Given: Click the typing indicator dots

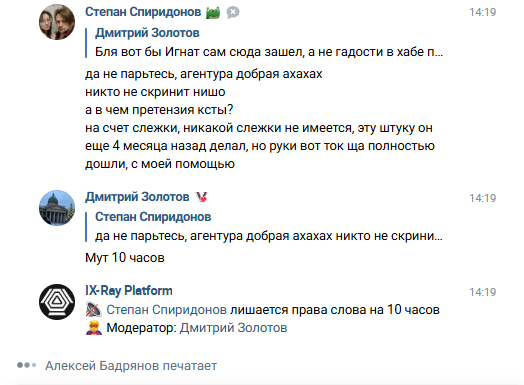Looking at the screenshot, I should coord(27,365).
